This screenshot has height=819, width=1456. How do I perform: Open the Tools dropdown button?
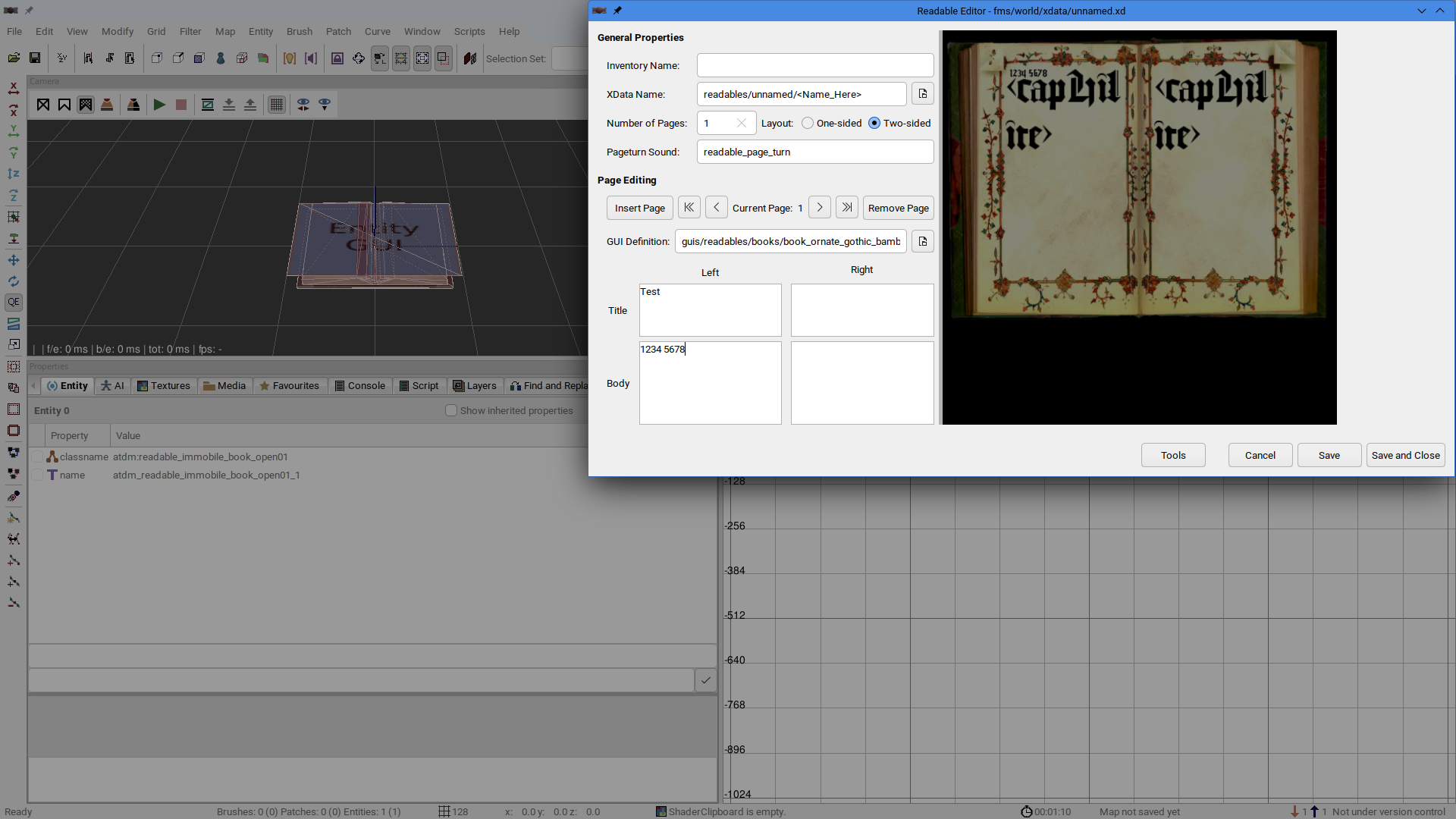1172,455
